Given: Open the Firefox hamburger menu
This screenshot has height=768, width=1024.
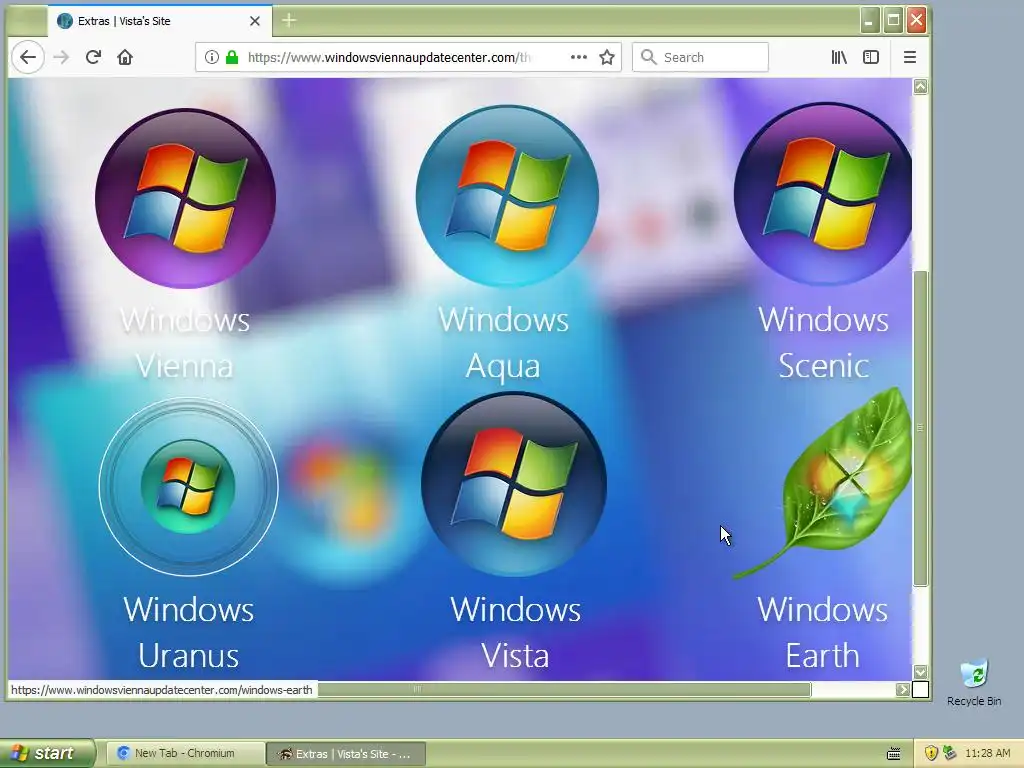Looking at the screenshot, I should 910,57.
